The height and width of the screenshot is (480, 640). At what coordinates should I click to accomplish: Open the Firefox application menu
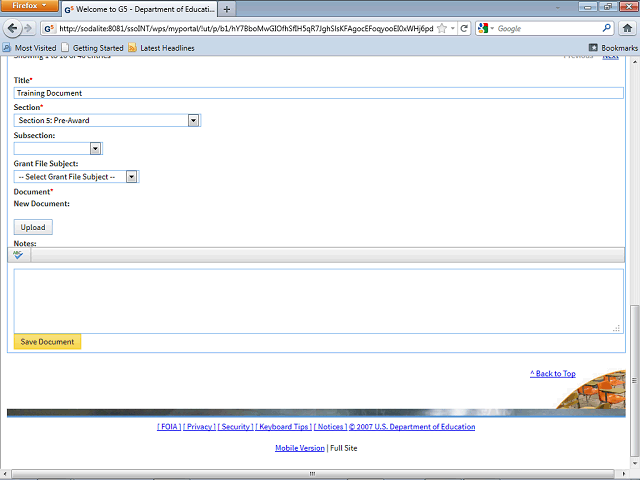pos(29,6)
